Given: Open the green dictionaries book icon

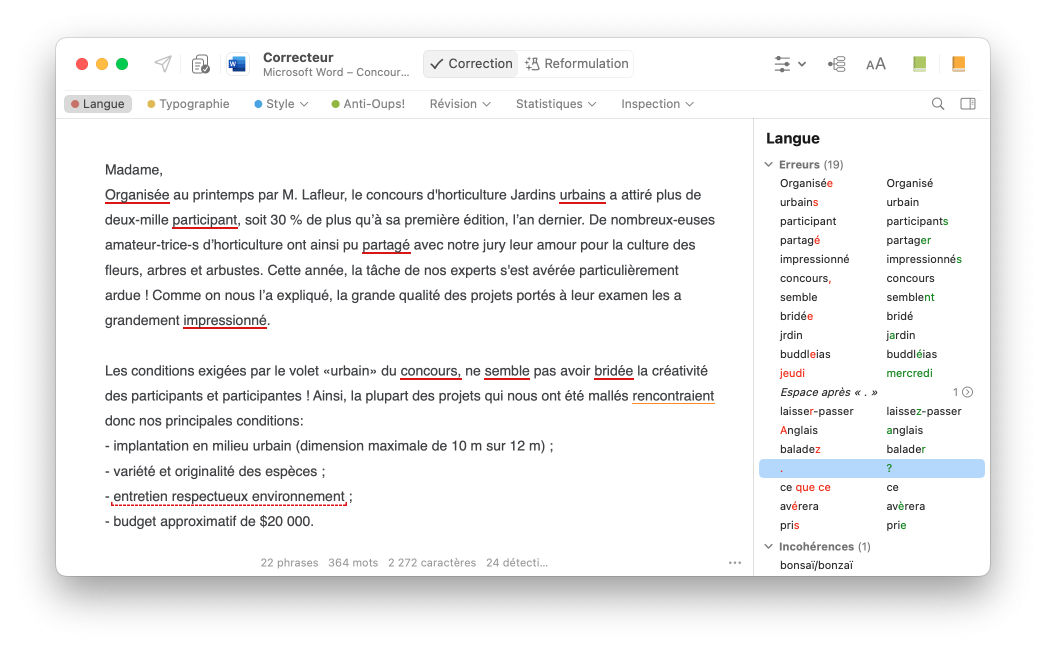Looking at the screenshot, I should [919, 64].
